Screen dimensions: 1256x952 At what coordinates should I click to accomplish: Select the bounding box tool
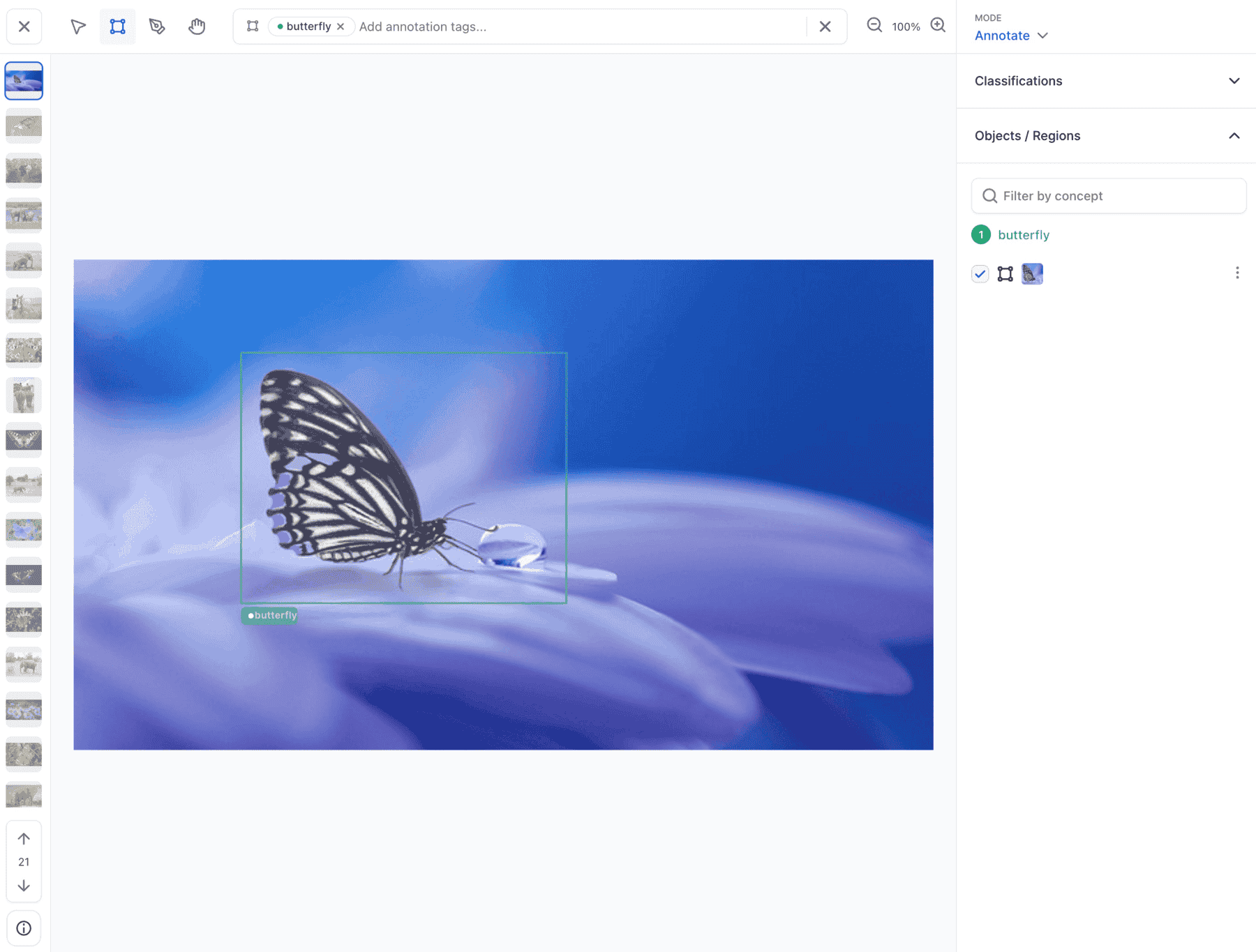(x=117, y=27)
